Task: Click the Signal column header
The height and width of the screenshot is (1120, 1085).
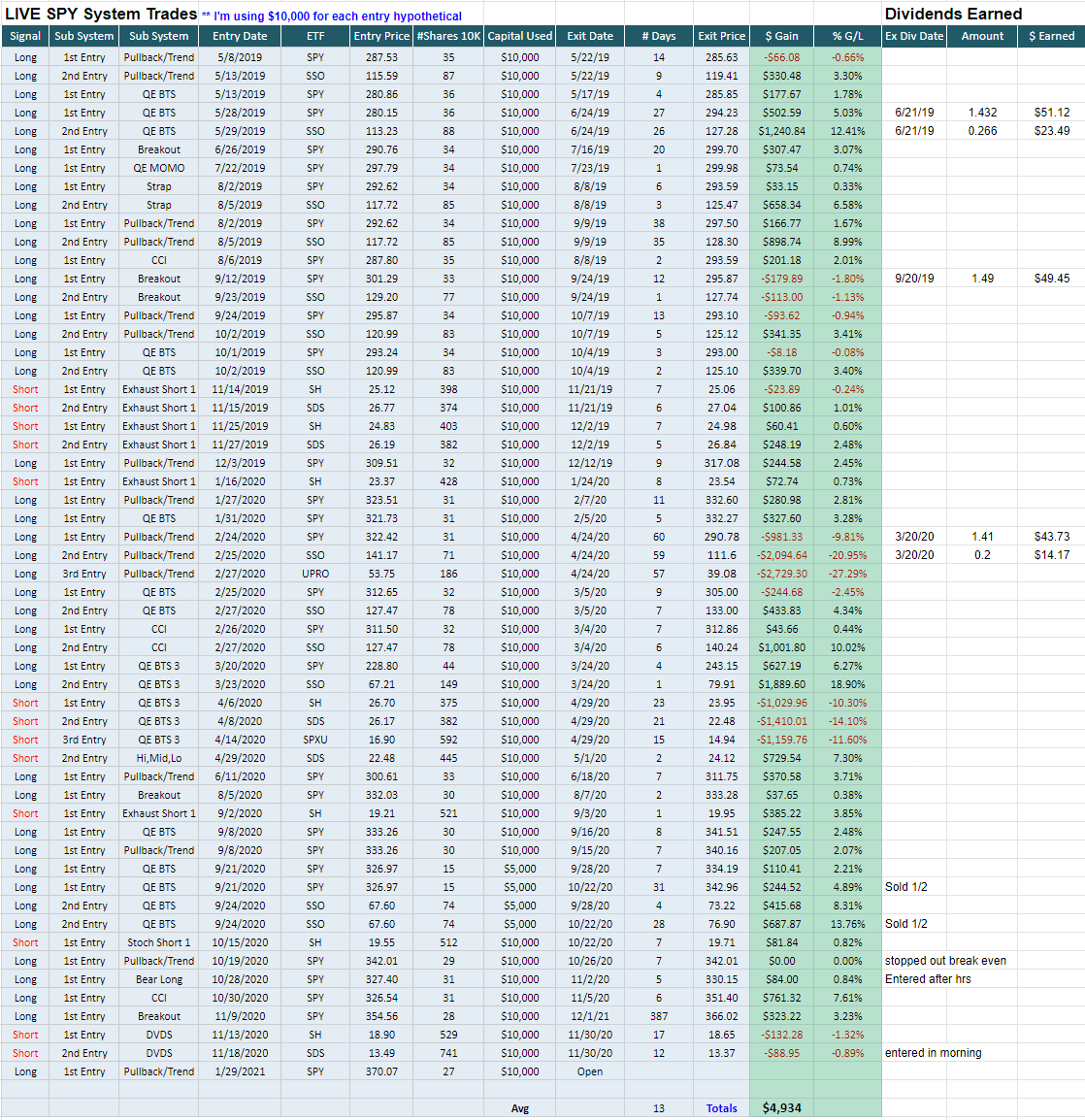Action: tap(25, 36)
